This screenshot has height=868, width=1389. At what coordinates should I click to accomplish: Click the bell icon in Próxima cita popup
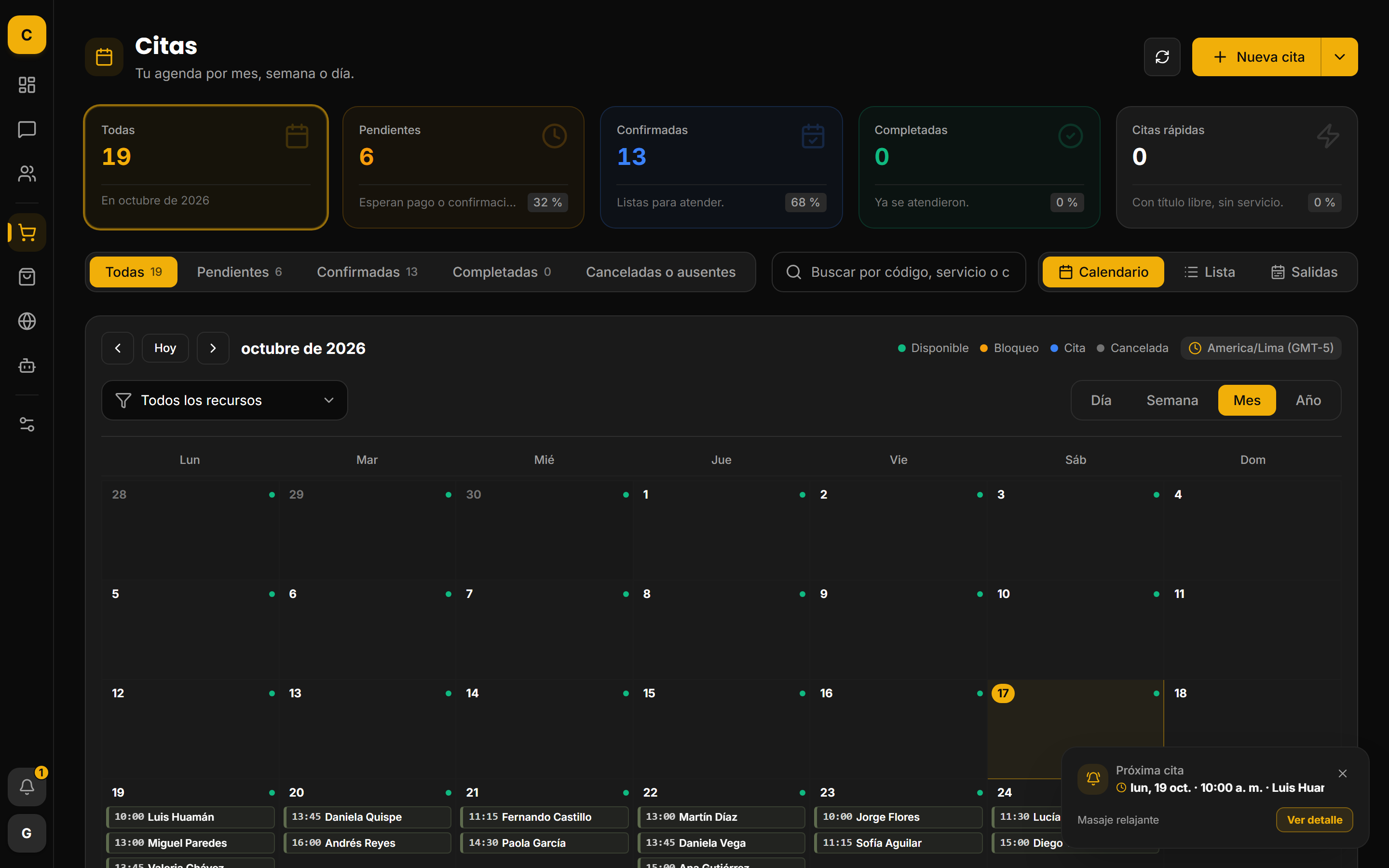tap(1093, 778)
